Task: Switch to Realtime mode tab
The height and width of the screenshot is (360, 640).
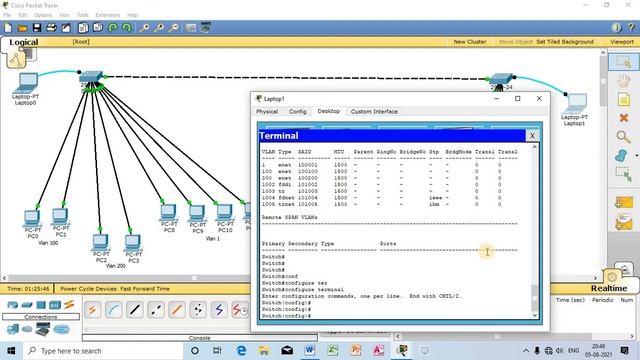Action: tap(609, 288)
